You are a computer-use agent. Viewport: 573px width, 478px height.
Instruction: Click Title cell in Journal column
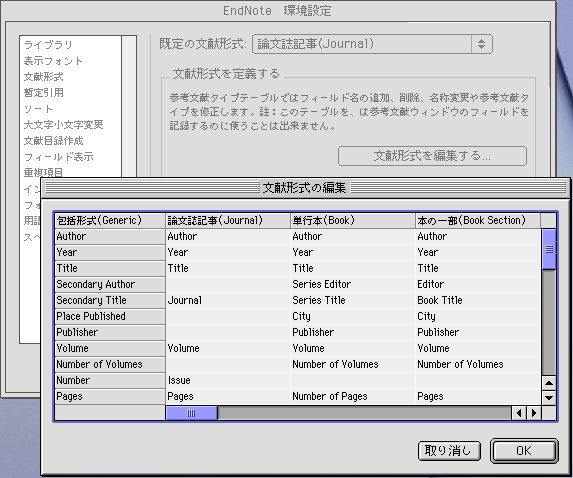coord(228,269)
